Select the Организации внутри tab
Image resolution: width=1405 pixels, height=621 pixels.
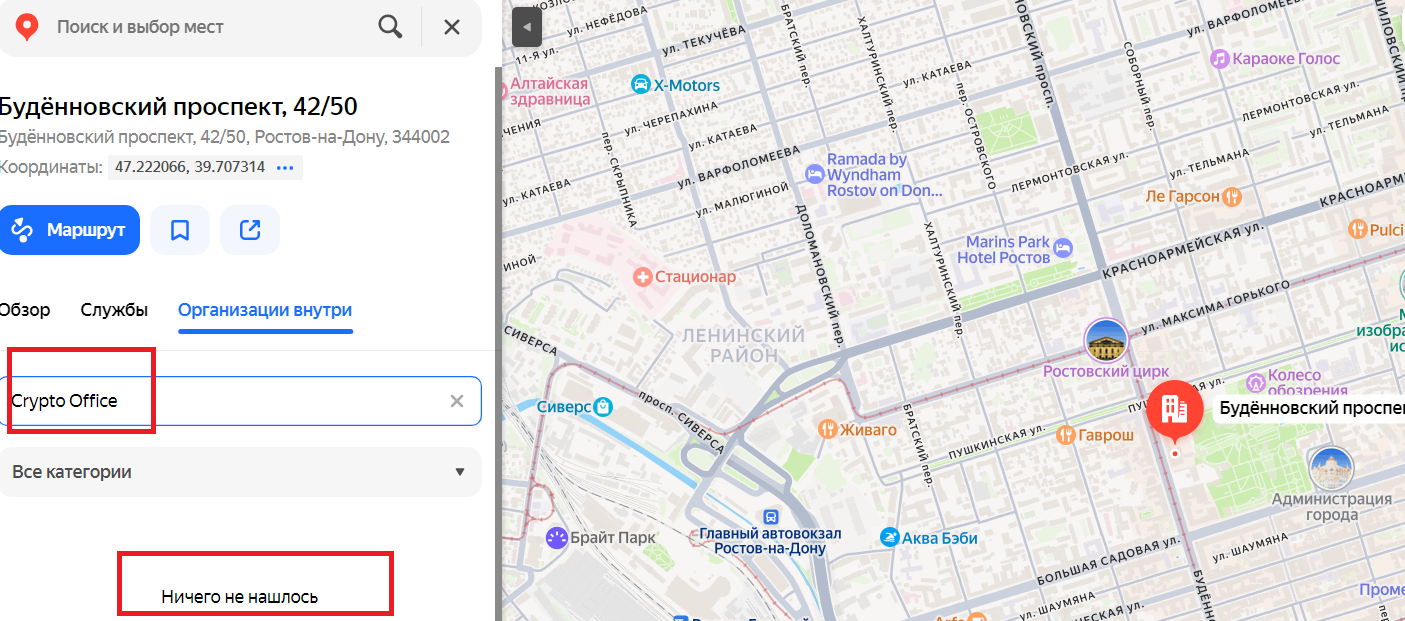(265, 310)
